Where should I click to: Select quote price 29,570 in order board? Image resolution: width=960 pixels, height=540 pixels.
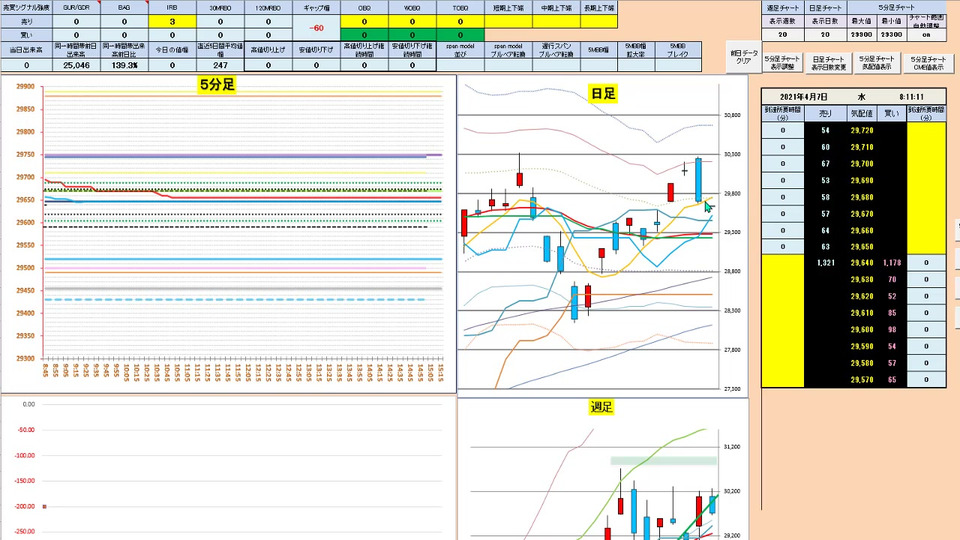coord(861,380)
